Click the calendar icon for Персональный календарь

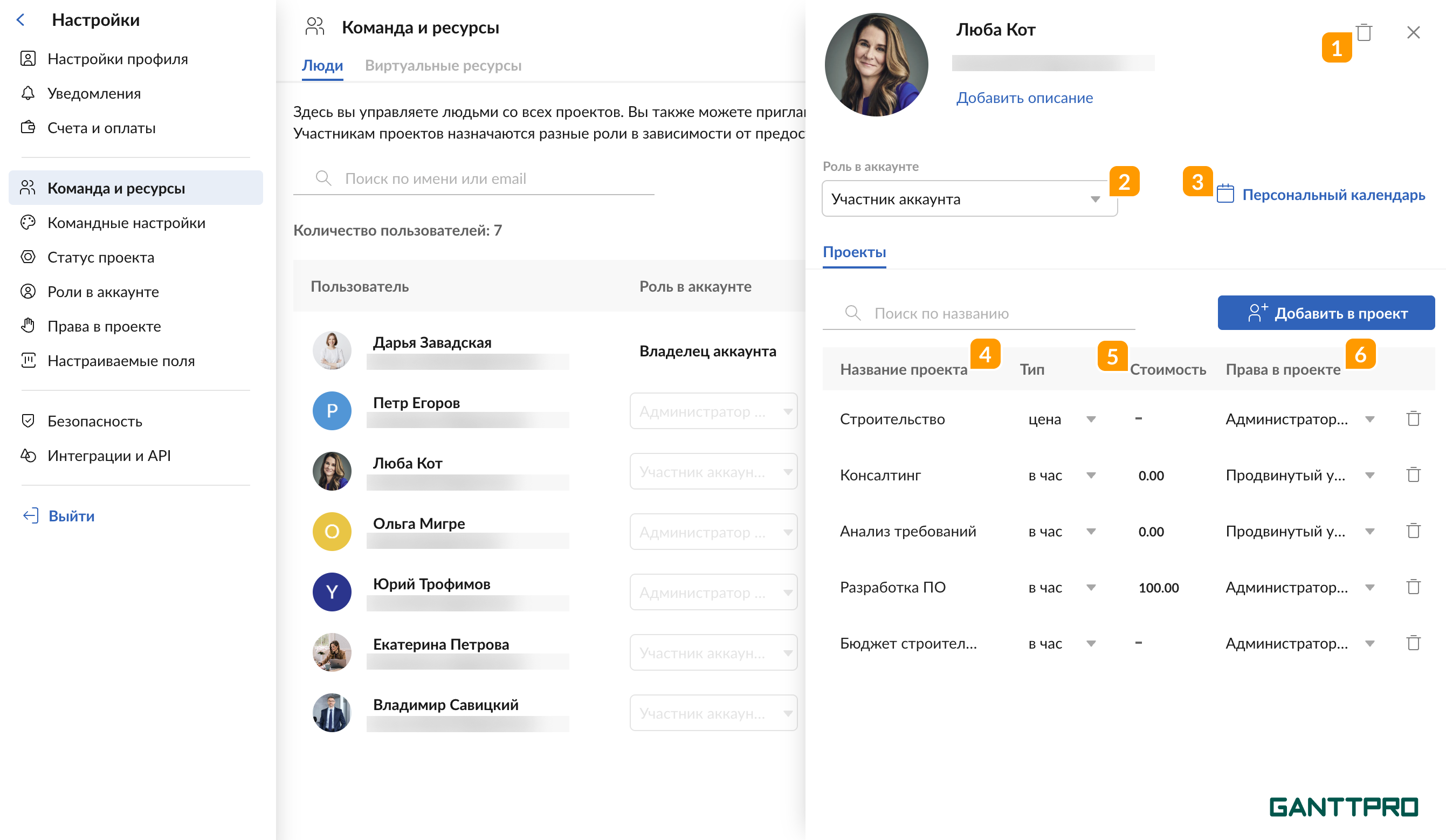coord(1224,195)
